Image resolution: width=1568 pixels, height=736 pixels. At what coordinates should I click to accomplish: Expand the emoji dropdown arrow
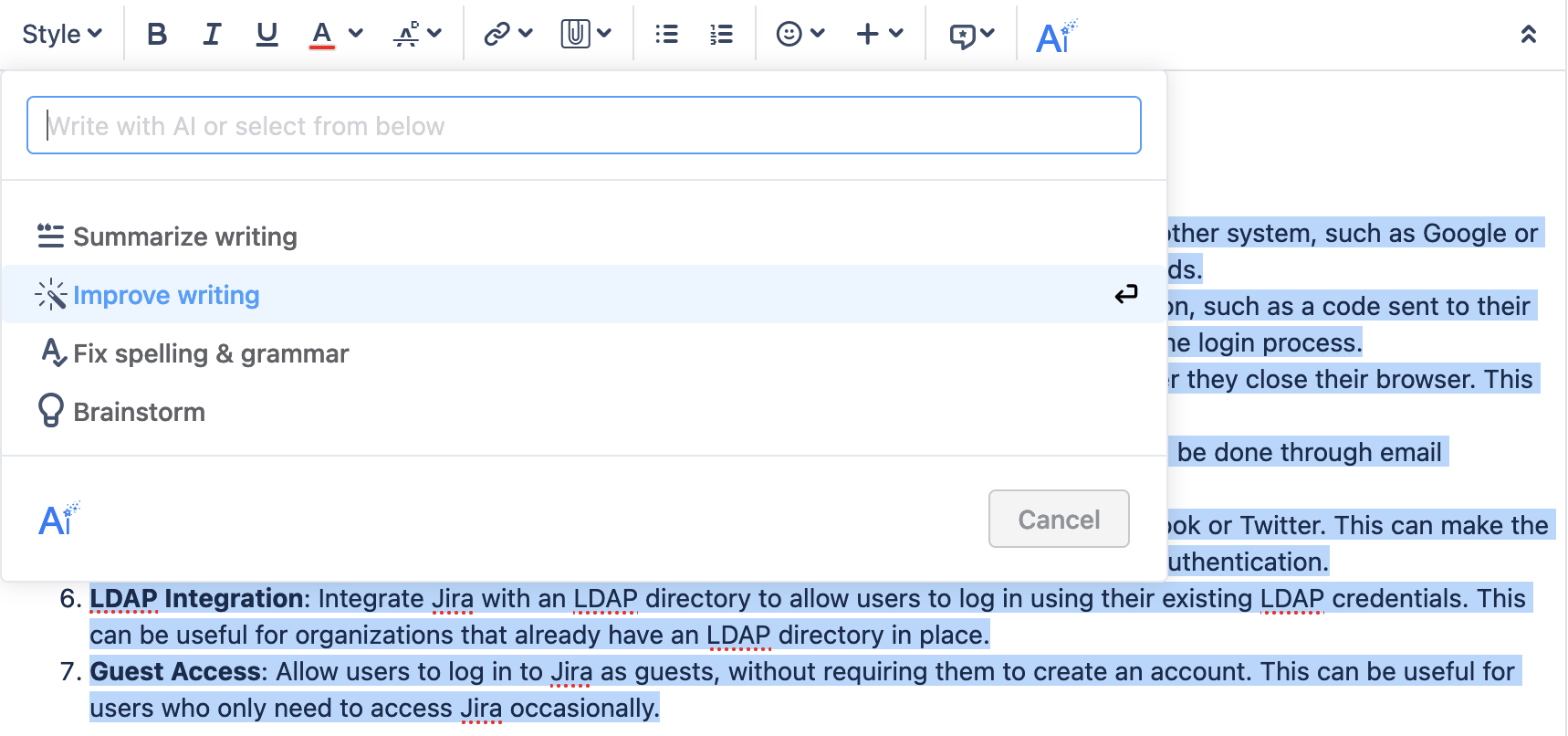tap(818, 34)
